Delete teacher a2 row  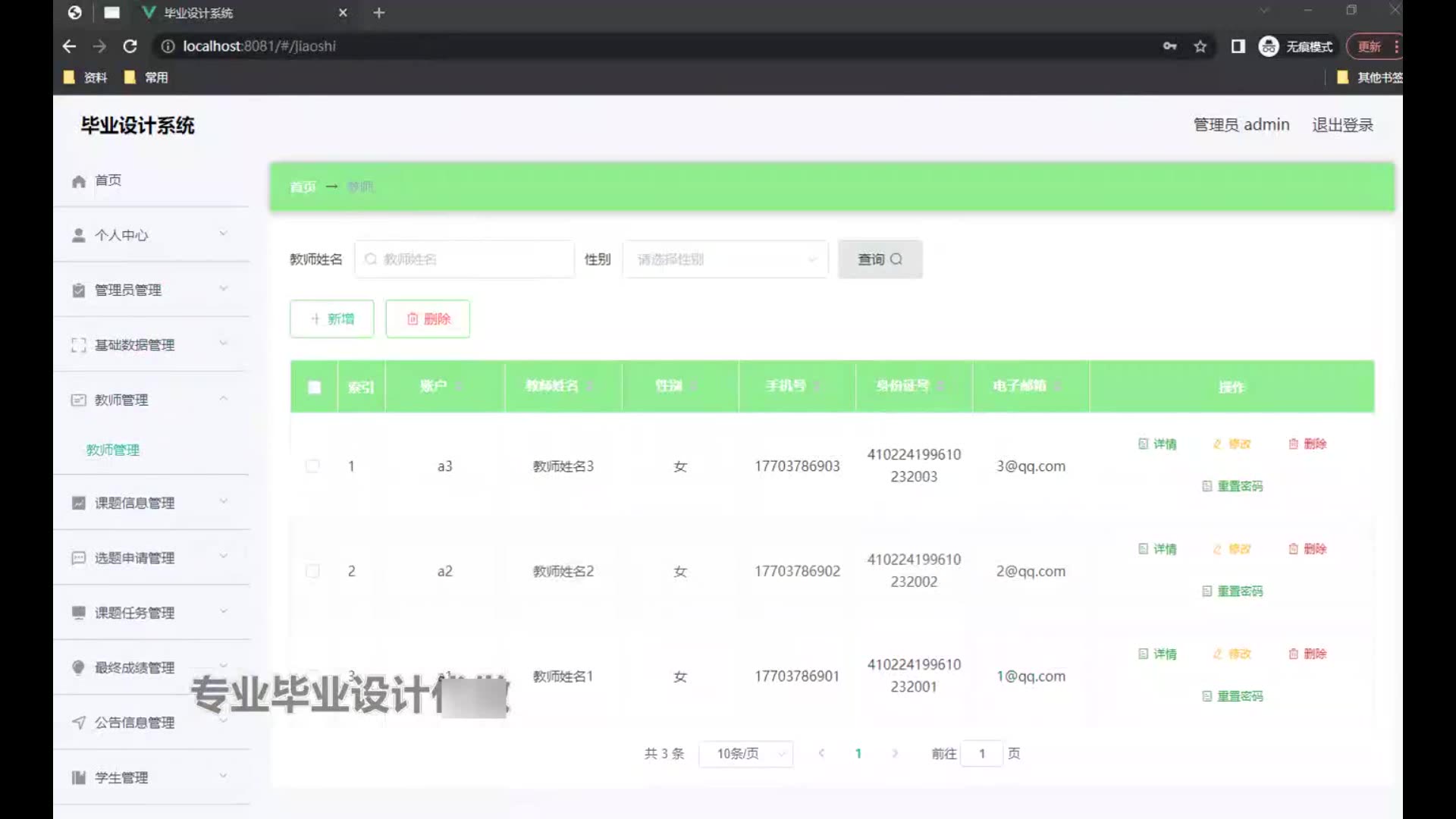tap(1307, 549)
